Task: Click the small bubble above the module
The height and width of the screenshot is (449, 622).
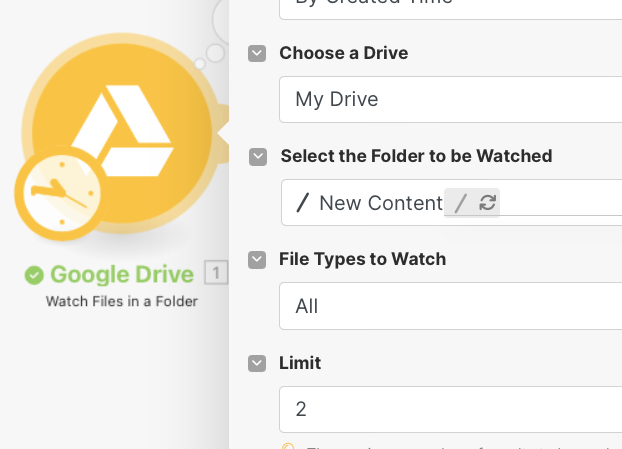Action: coord(200,64)
